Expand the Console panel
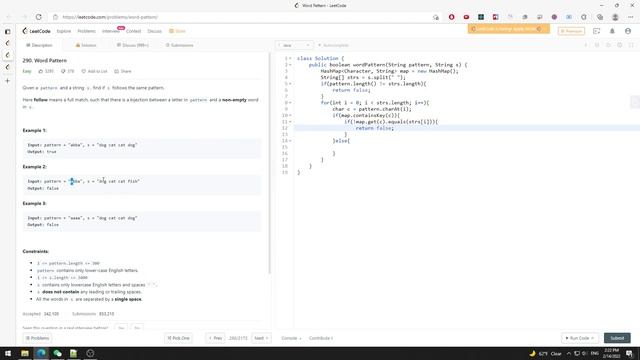640x360 pixels. click(291, 338)
